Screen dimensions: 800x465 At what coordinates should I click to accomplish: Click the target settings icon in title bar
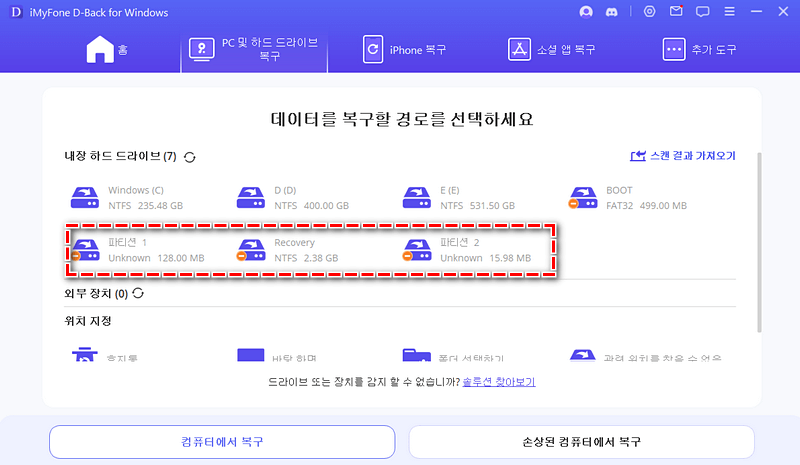tap(649, 11)
